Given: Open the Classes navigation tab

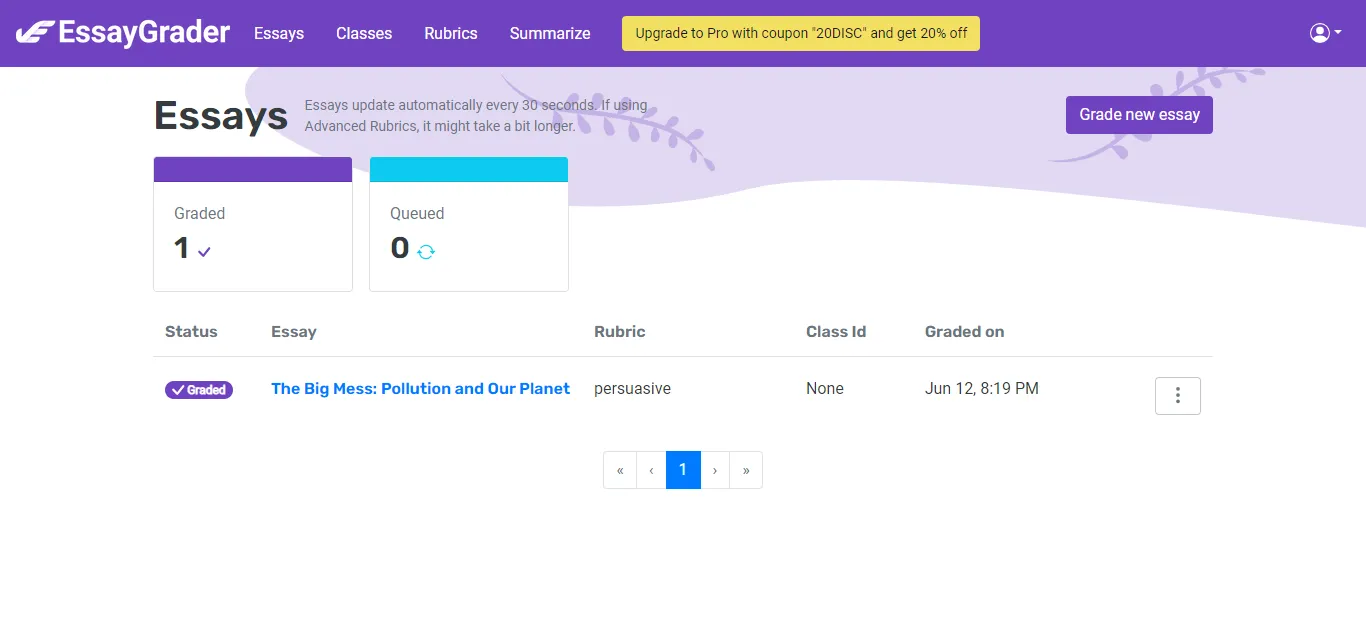Looking at the screenshot, I should [x=364, y=33].
